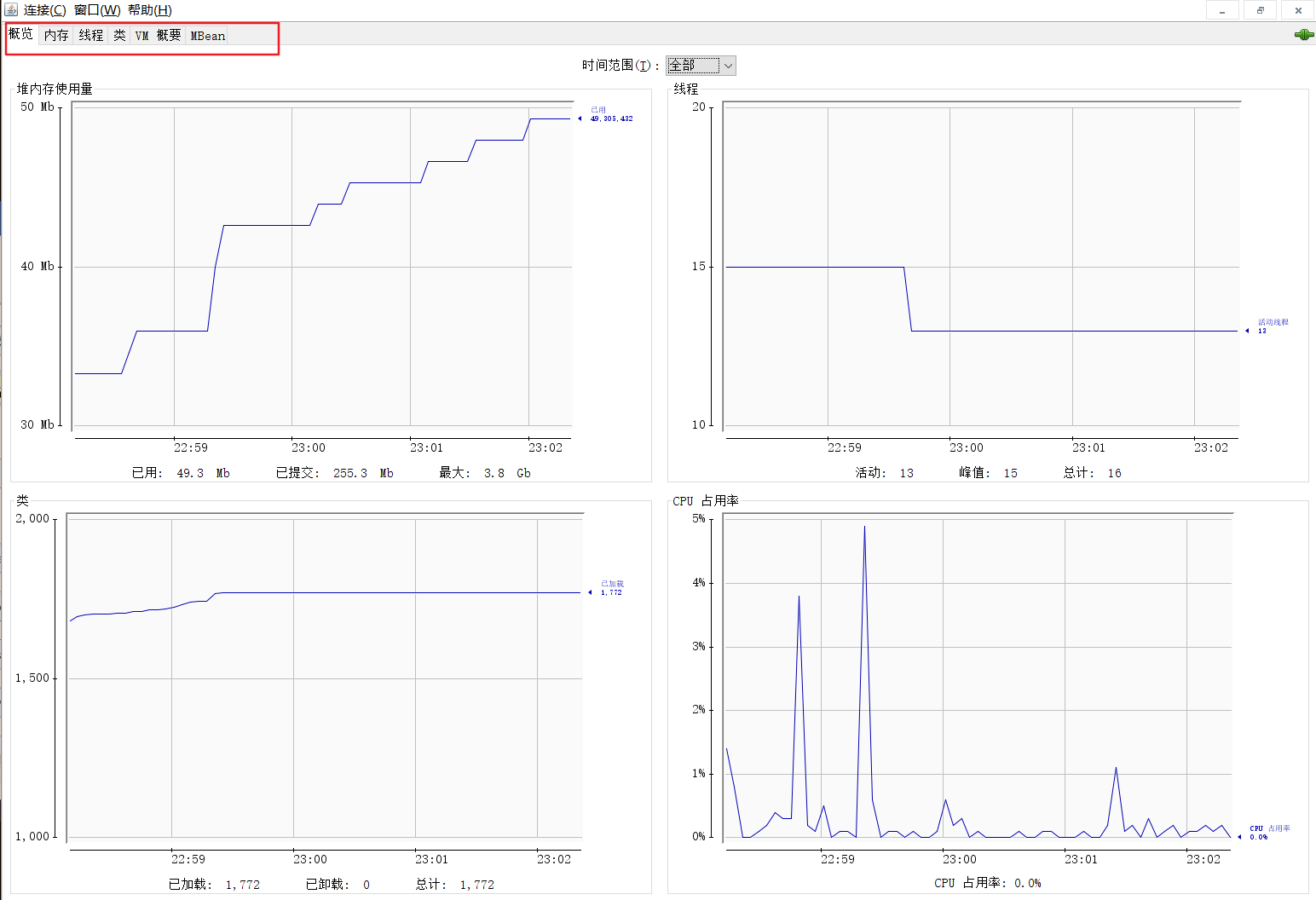Open the 类 tab

pos(119,35)
